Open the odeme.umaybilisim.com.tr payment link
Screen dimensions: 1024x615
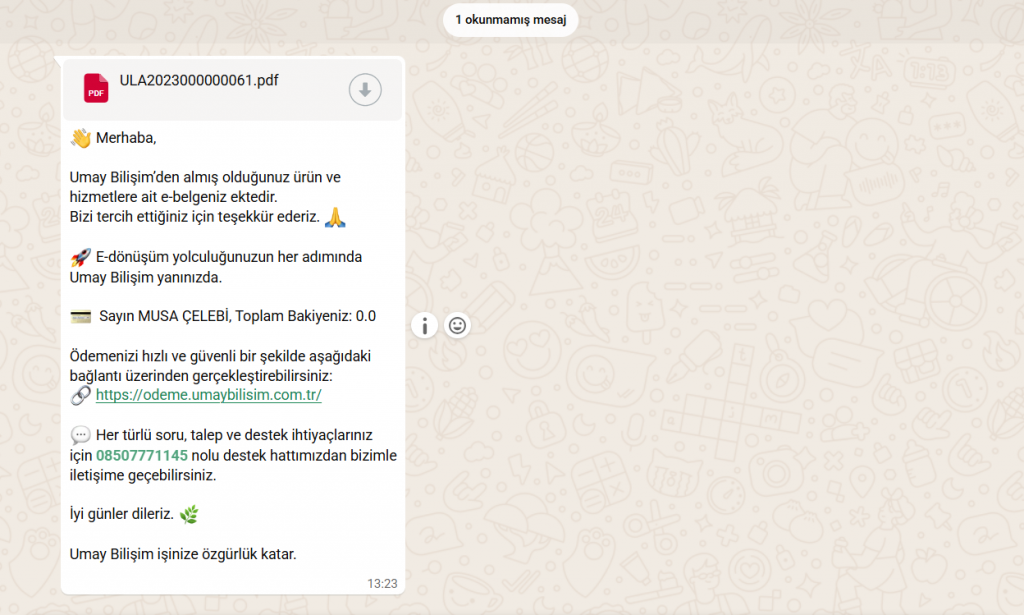click(208, 395)
